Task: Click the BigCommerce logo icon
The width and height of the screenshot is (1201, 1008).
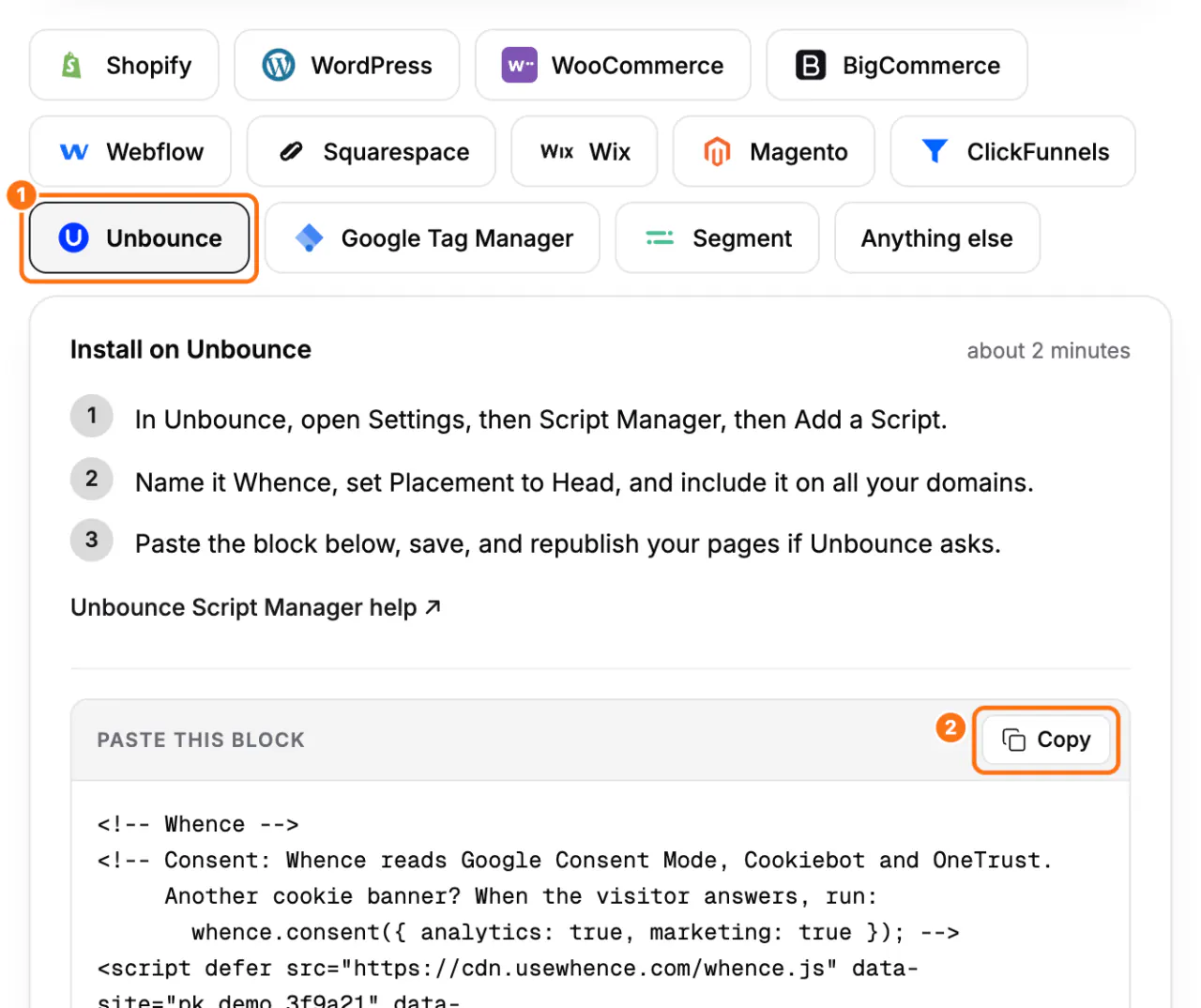Action: [x=811, y=66]
